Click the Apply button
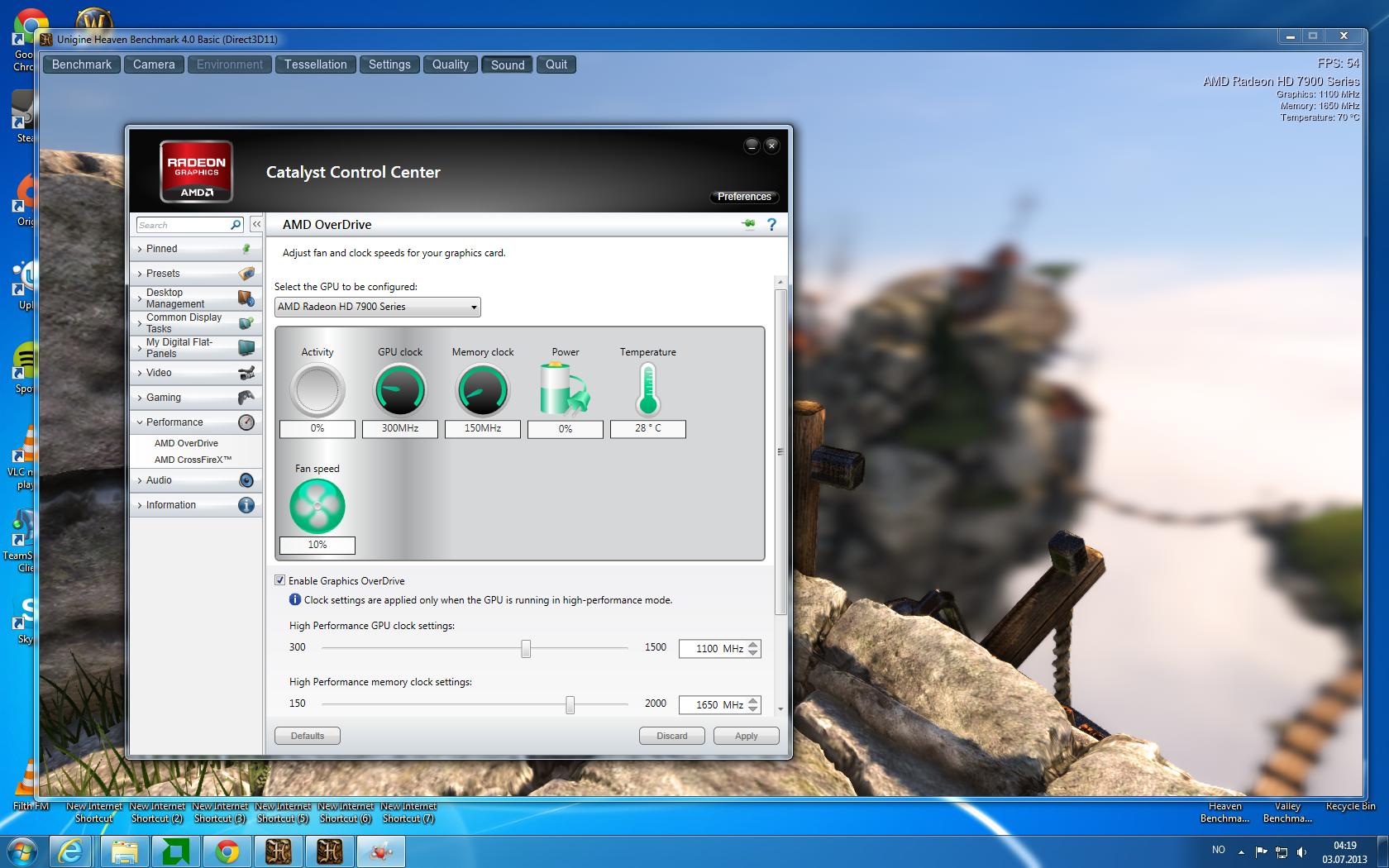 click(x=747, y=736)
